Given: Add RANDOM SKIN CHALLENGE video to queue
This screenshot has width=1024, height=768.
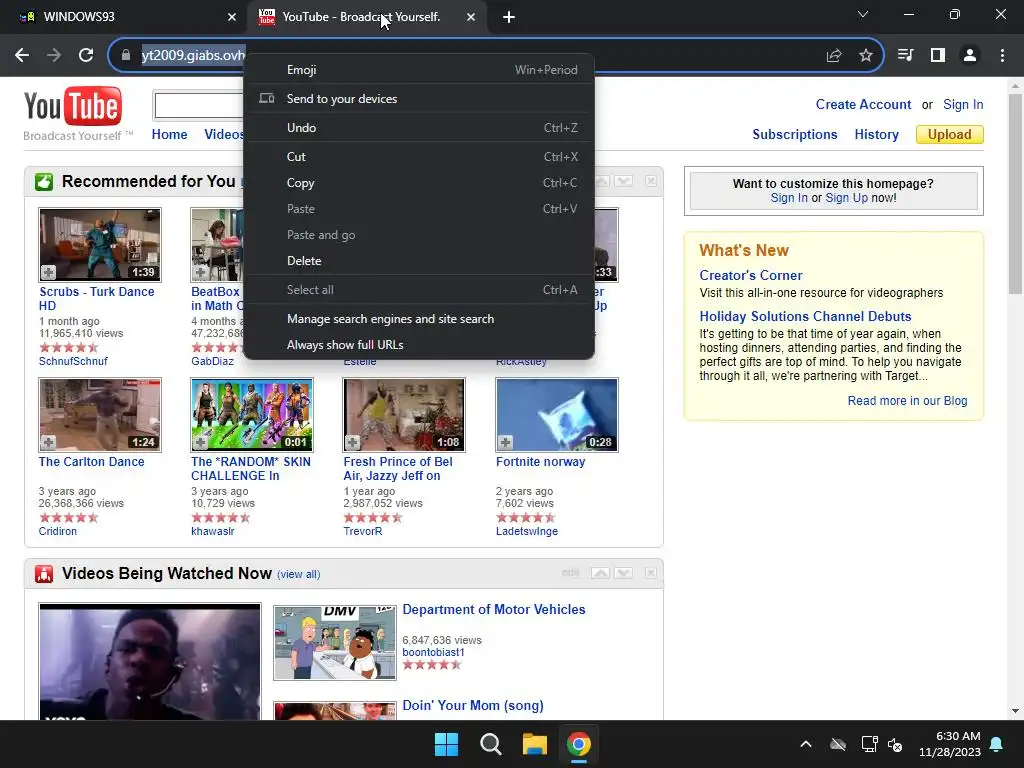Looking at the screenshot, I should (x=200, y=442).
